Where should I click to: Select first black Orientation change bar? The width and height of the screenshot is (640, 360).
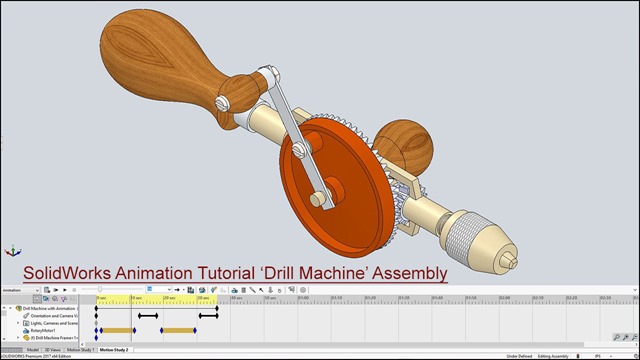148,316
